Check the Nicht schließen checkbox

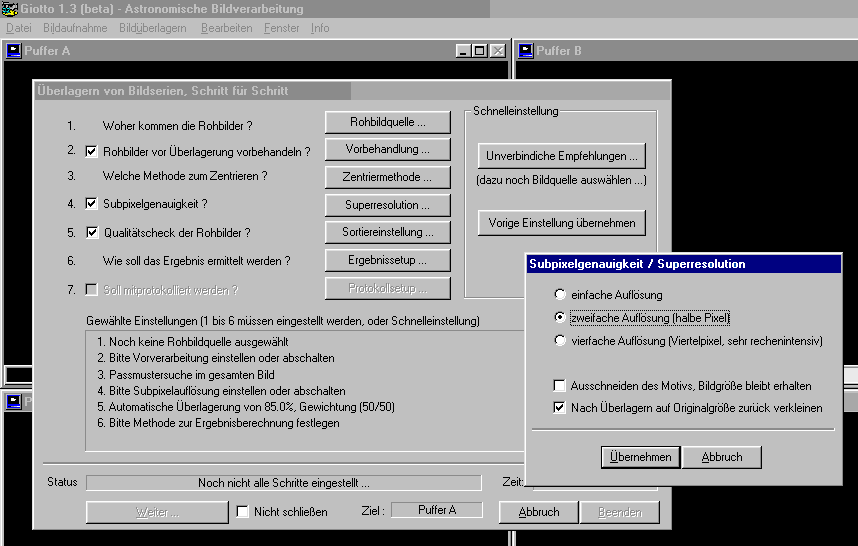242,512
